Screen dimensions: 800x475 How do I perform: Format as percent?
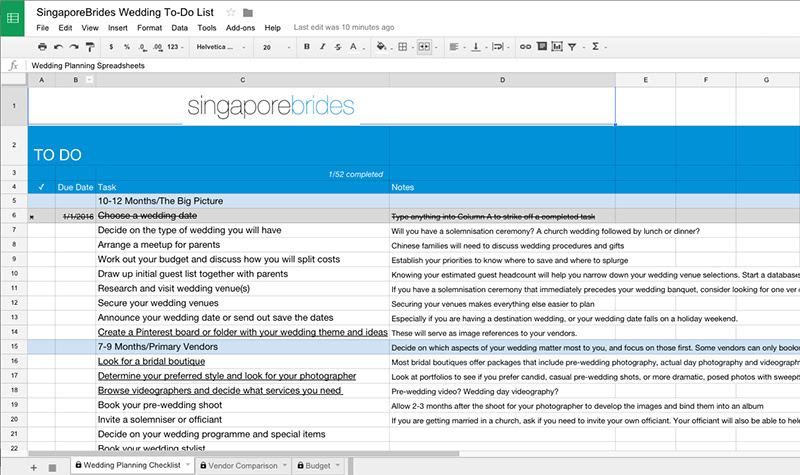click(127, 47)
